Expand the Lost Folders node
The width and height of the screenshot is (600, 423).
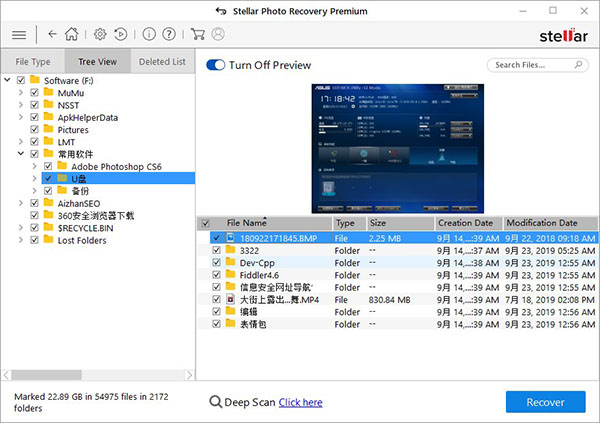(x=22, y=240)
